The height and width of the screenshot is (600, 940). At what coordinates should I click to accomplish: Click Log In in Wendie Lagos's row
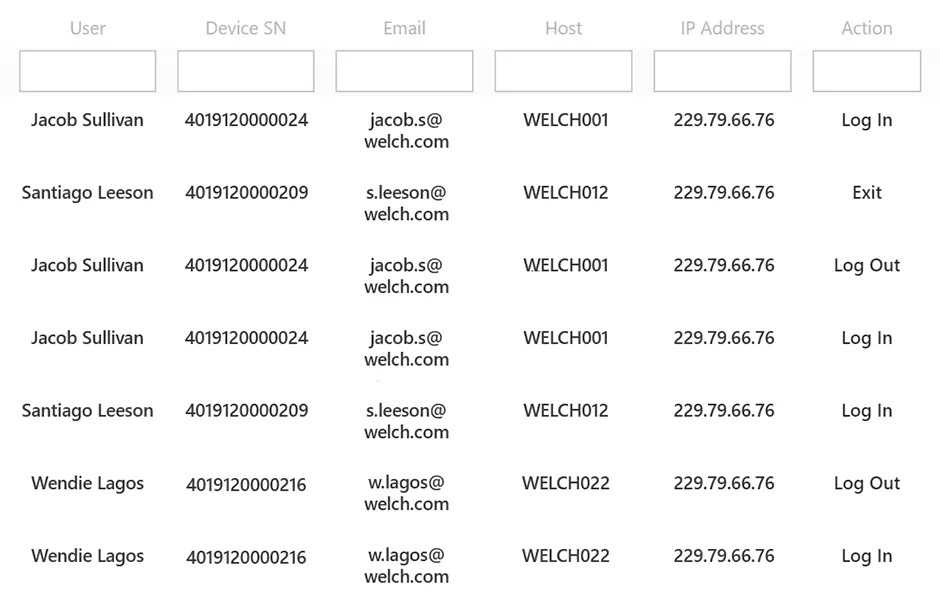867,557
